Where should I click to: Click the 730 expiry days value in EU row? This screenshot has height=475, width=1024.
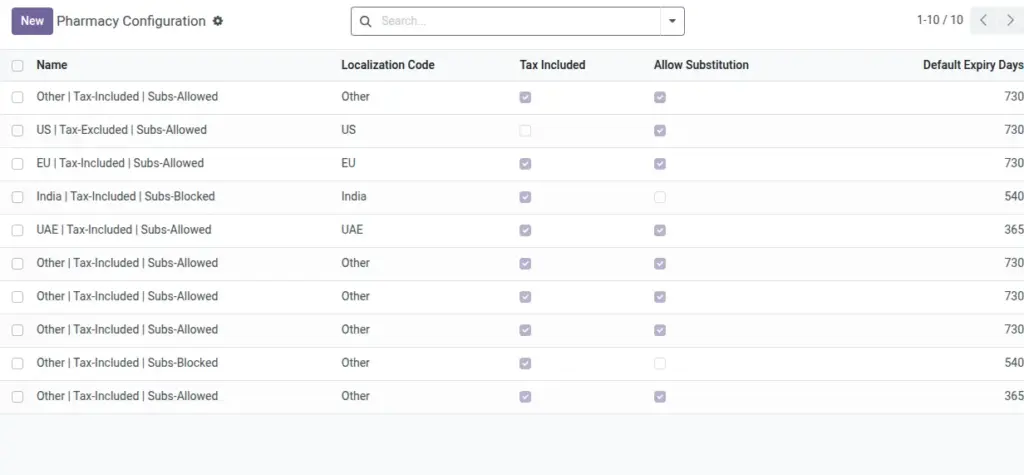pos(1014,163)
